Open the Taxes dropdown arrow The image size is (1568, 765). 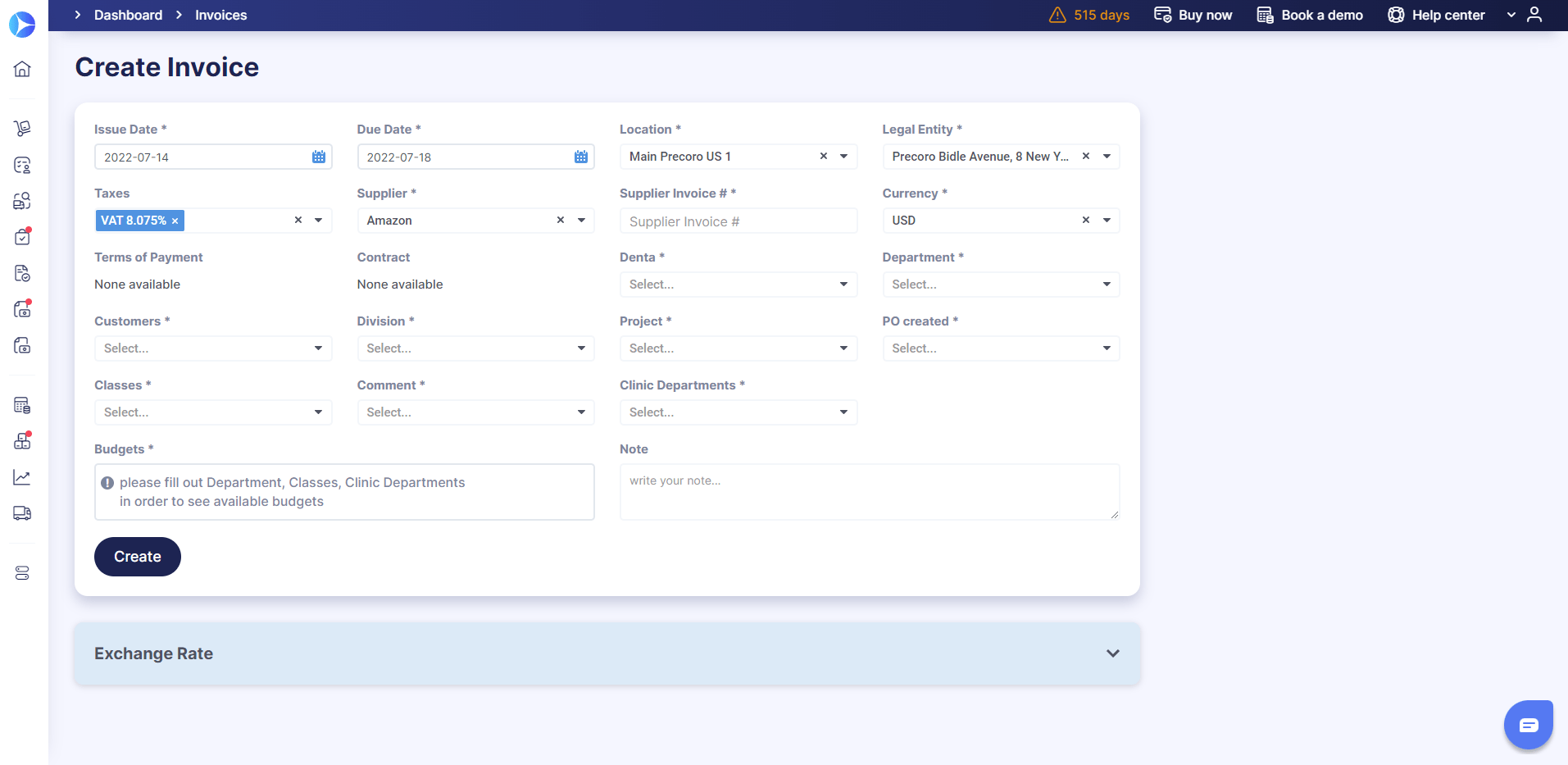coord(319,220)
